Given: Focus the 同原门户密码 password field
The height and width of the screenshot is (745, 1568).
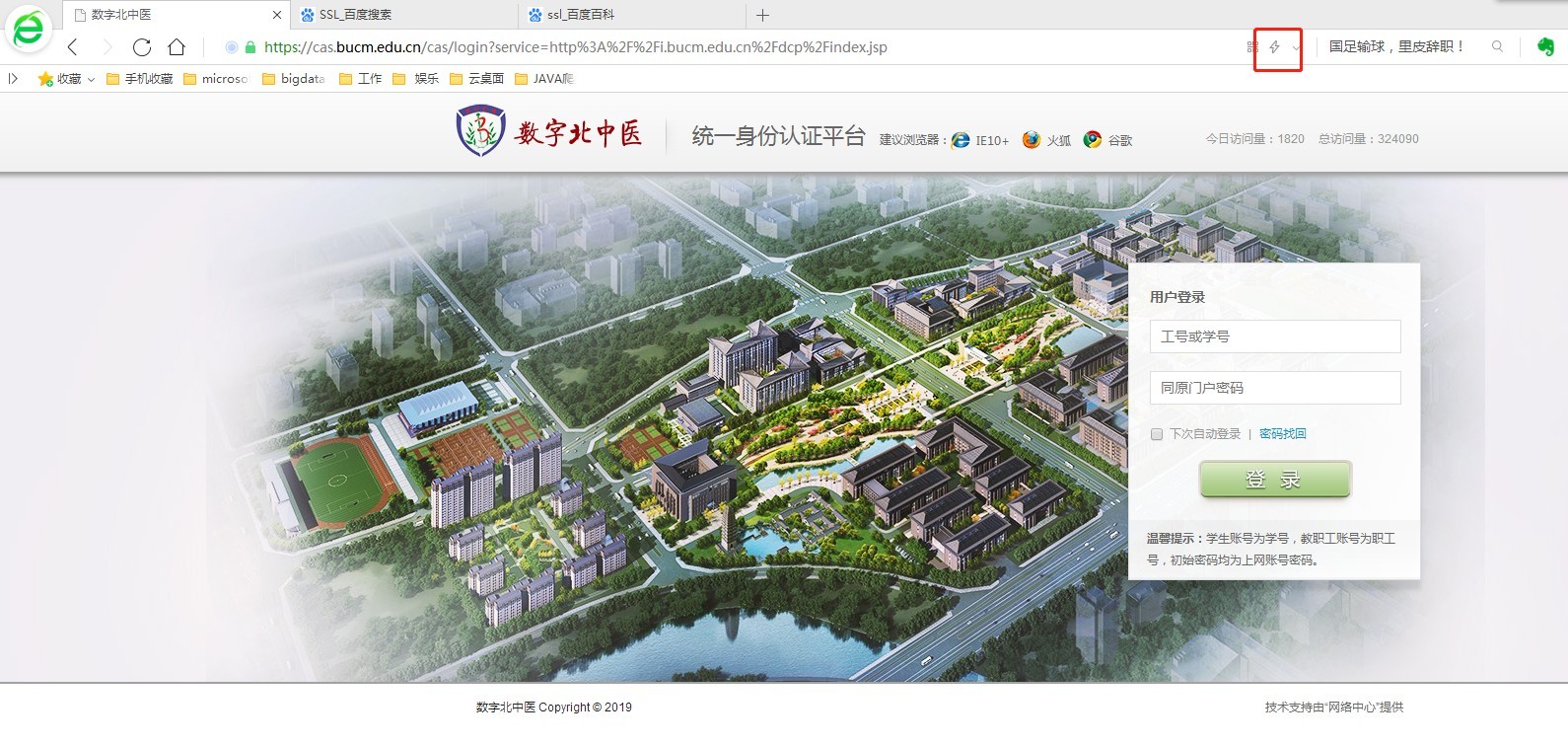Looking at the screenshot, I should coord(1274,388).
